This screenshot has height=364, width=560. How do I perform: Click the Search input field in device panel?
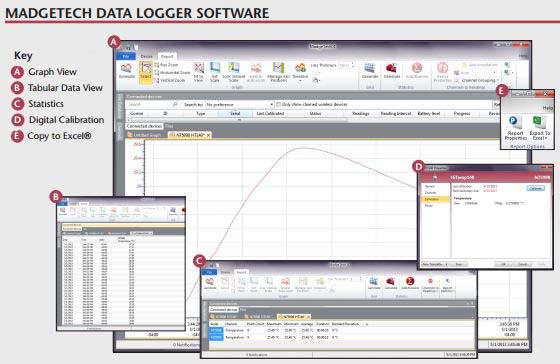coord(149,104)
